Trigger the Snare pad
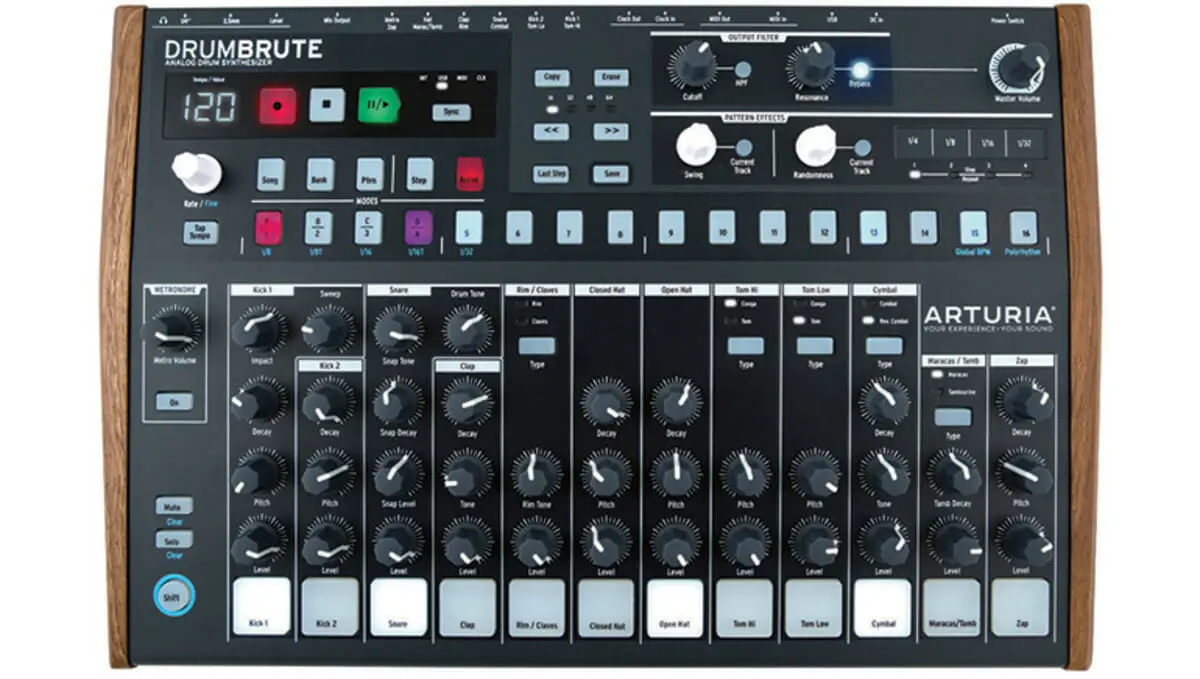This screenshot has height=679, width=1200. point(399,607)
